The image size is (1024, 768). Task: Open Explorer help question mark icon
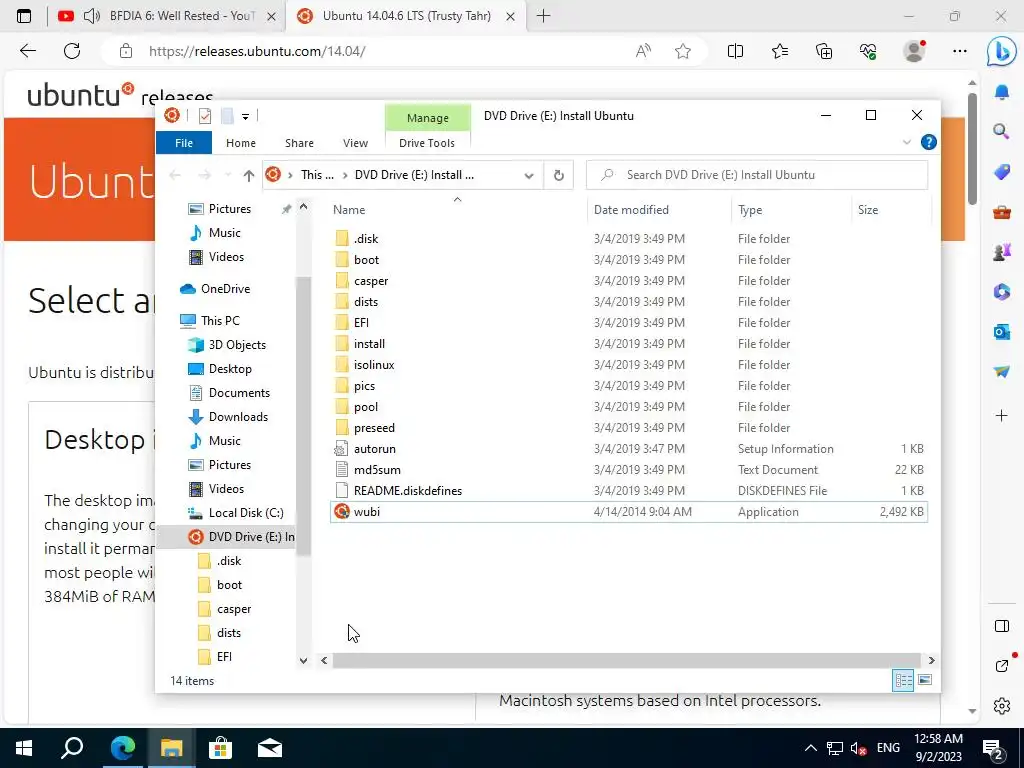pyautogui.click(x=928, y=142)
